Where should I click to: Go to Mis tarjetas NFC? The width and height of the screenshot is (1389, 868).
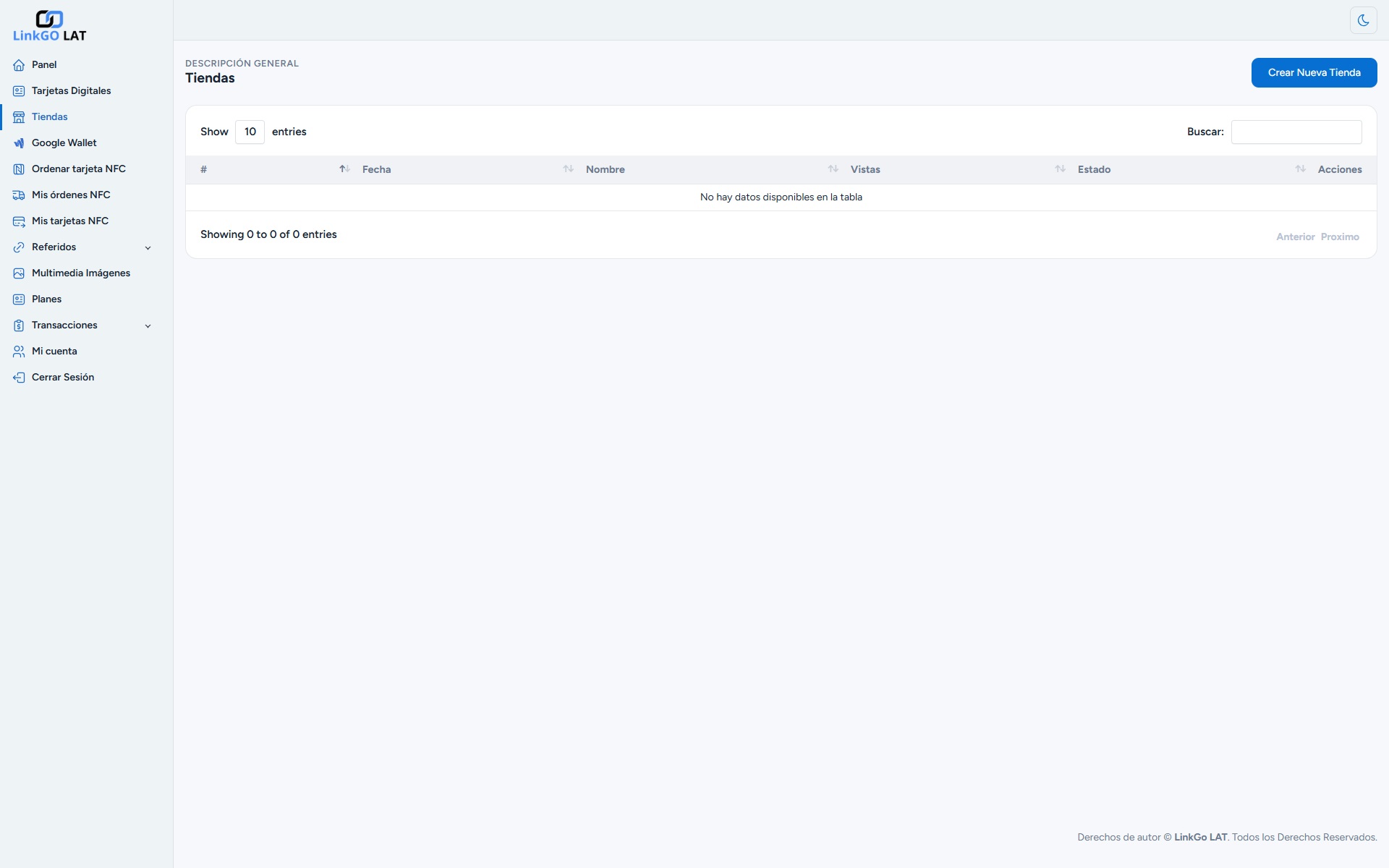point(69,221)
